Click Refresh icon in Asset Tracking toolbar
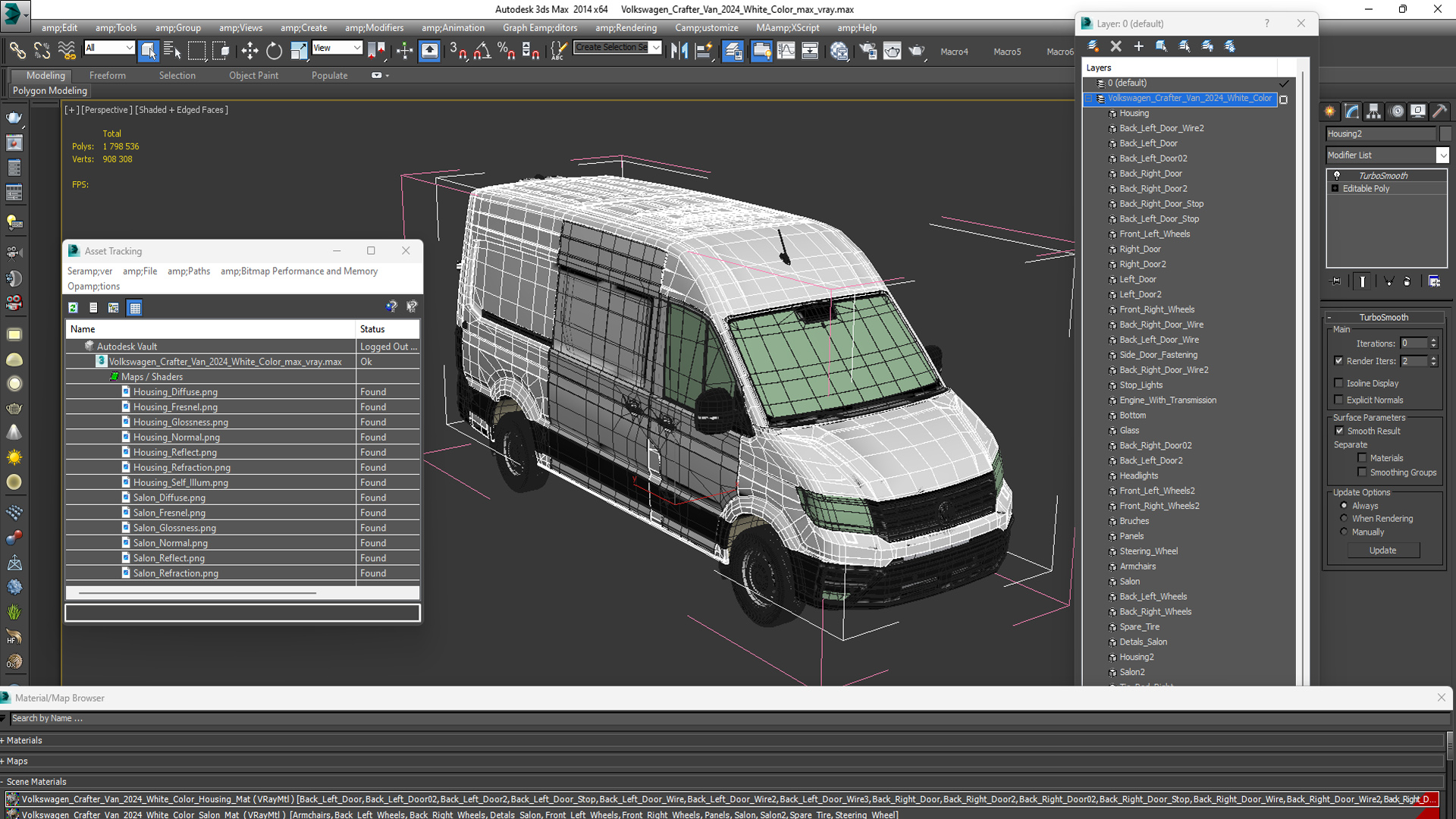1456x819 pixels. 74,308
